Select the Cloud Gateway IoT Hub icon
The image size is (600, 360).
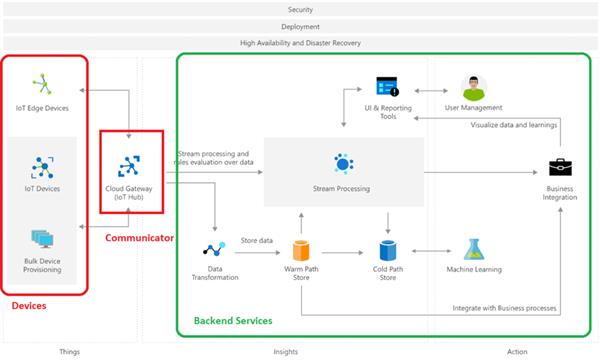coord(129,166)
